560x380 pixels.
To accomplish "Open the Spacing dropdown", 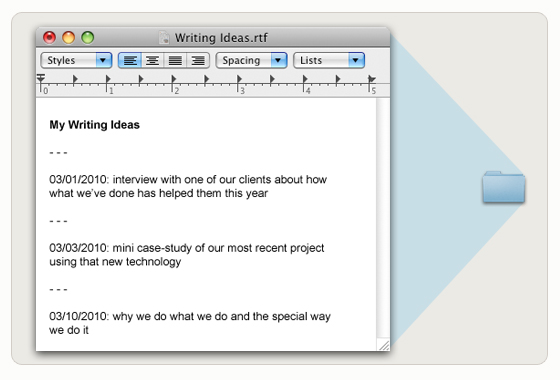I will coord(251,60).
